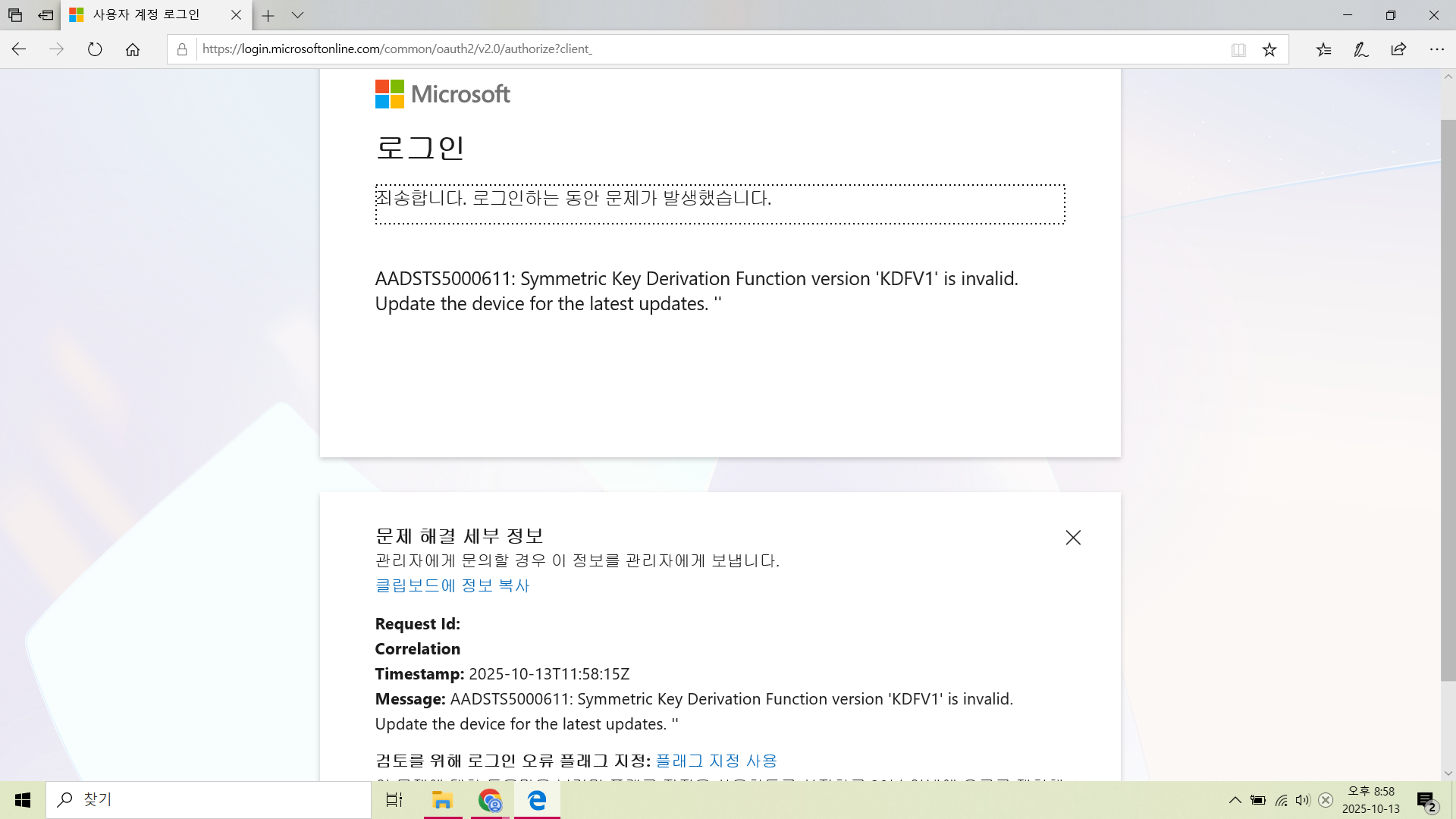Select the 사용자 계정 로그인 tab

pyautogui.click(x=155, y=15)
